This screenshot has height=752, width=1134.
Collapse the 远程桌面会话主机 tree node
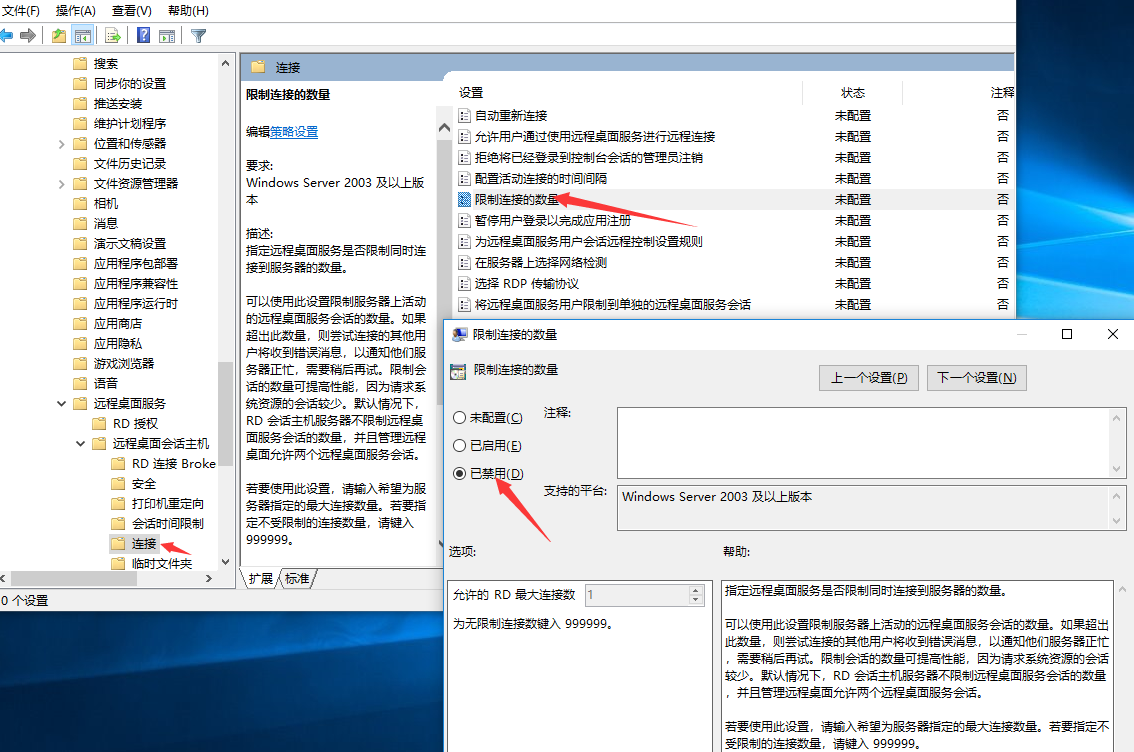point(81,443)
